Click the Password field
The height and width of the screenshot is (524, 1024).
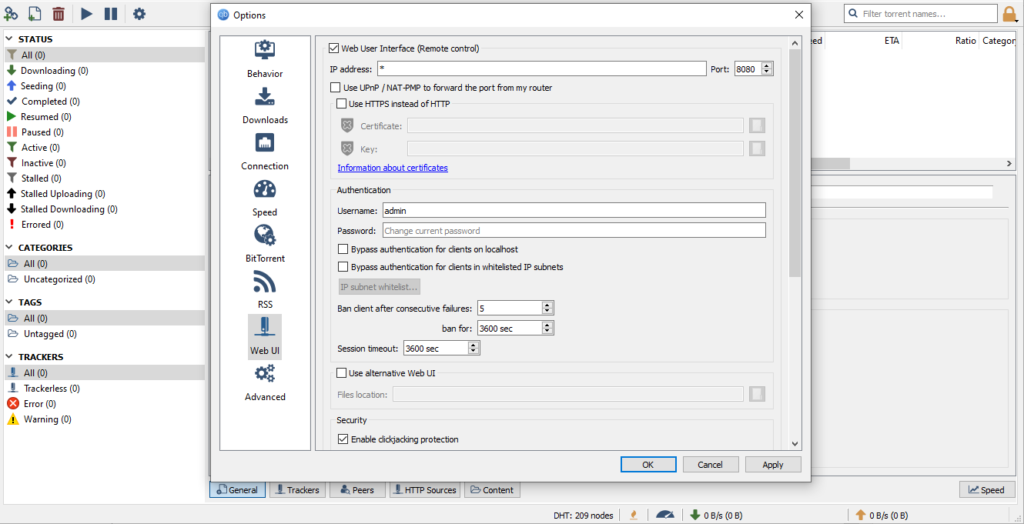coord(573,231)
